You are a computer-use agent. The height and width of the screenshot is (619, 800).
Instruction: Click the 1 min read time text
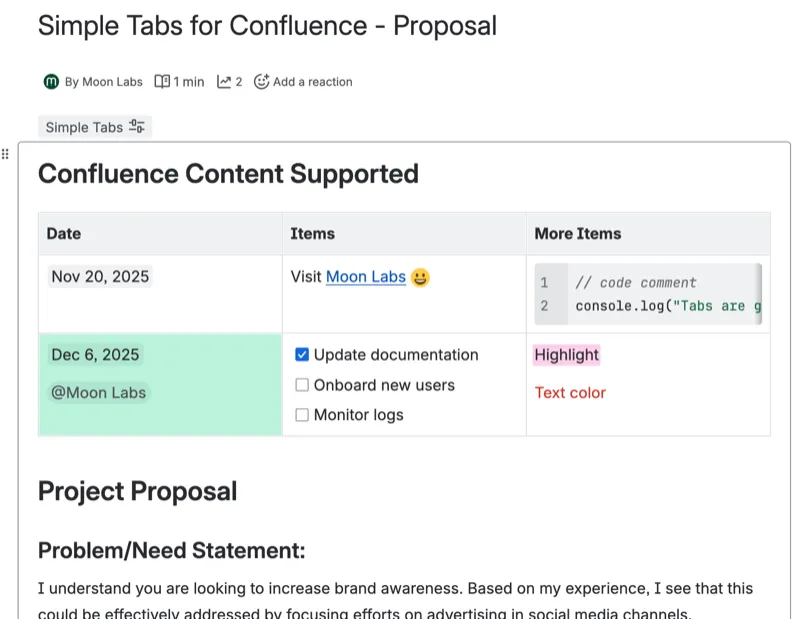coord(189,82)
